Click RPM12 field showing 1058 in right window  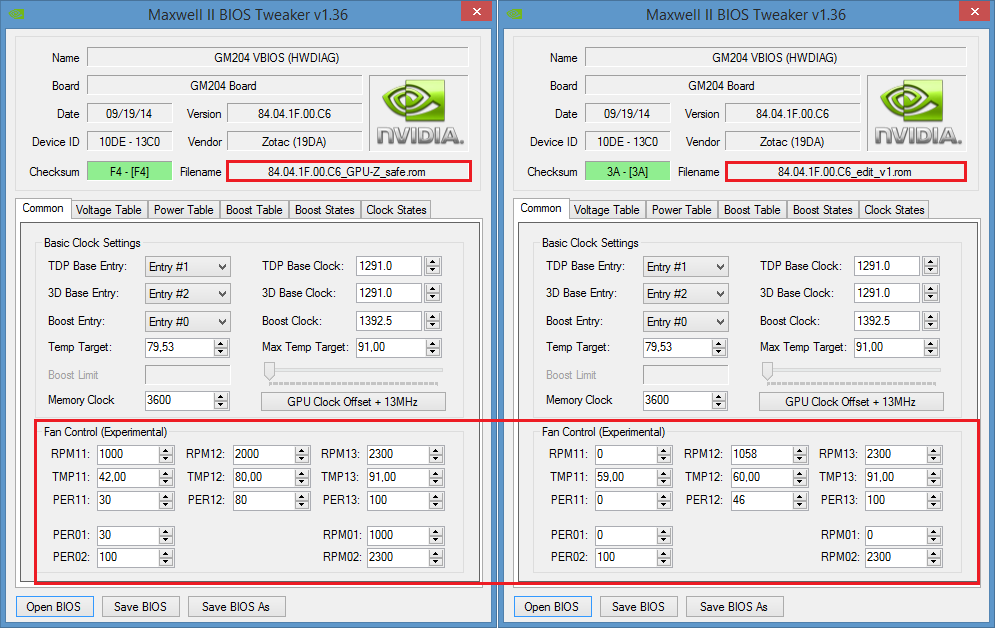click(761, 454)
